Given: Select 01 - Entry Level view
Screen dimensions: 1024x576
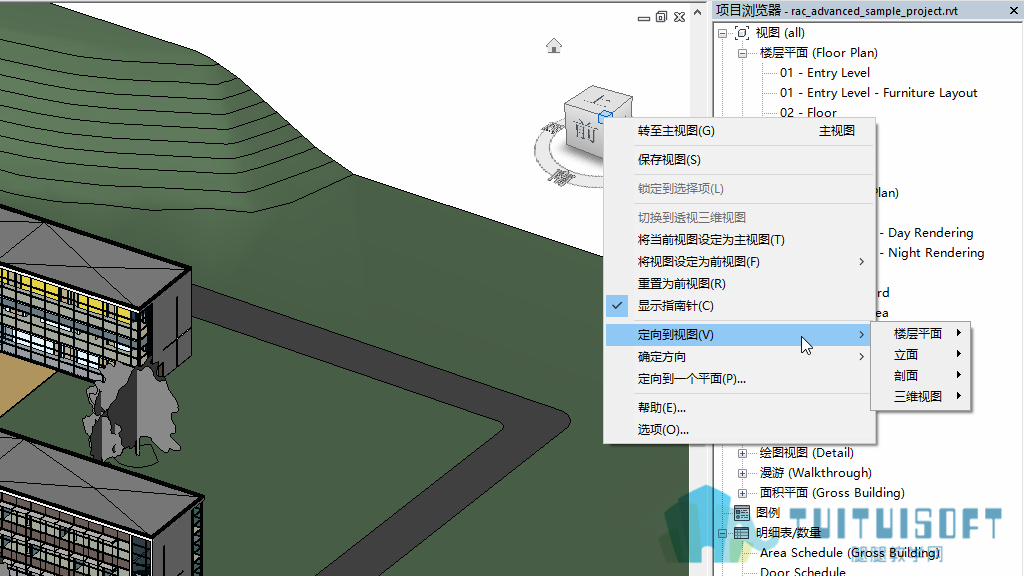Looking at the screenshot, I should (825, 73).
